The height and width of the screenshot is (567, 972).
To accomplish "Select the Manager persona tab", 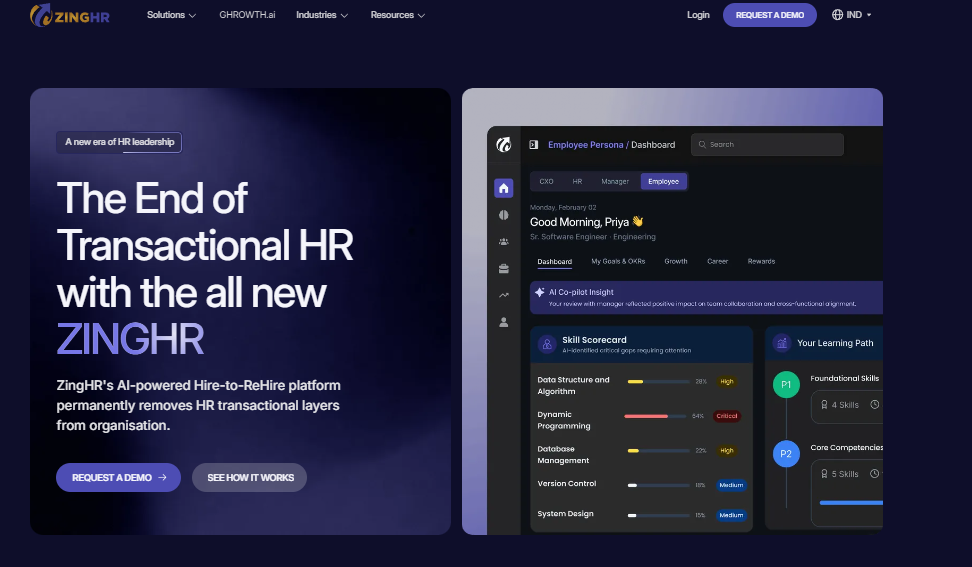I will coord(615,182).
